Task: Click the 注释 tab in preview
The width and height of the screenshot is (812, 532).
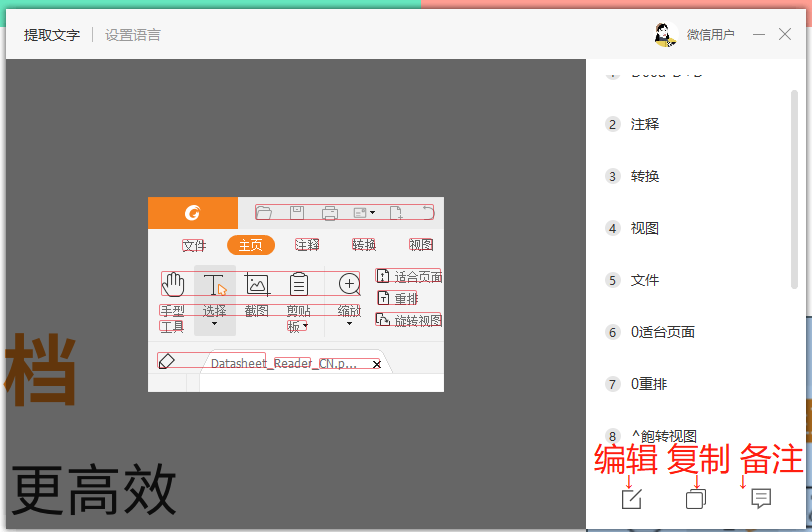Action: [x=307, y=245]
